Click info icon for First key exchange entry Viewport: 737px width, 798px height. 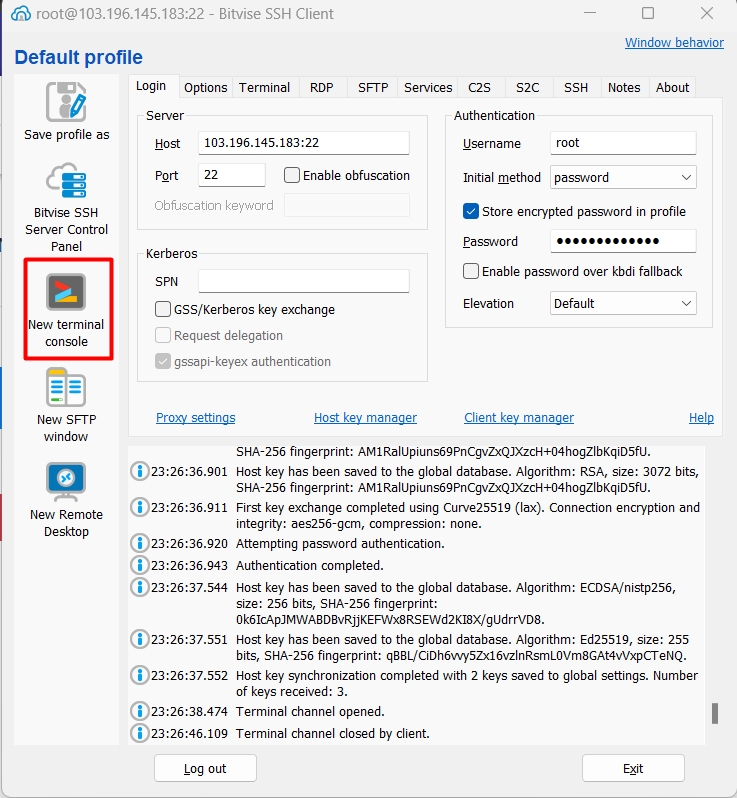139,507
